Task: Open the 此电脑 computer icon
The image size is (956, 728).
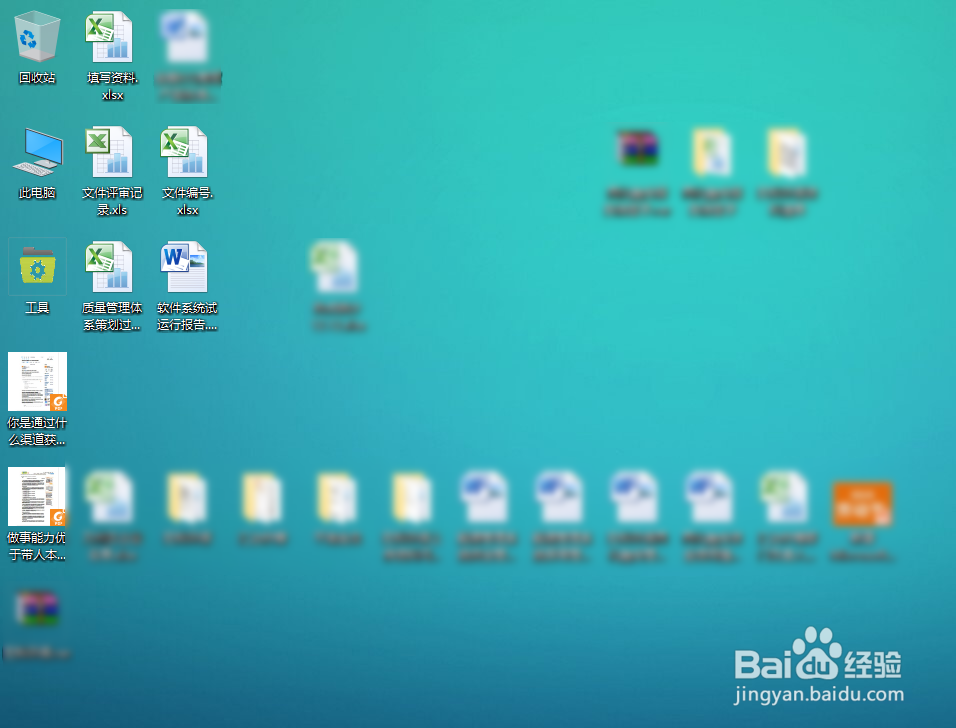Action: (37, 152)
